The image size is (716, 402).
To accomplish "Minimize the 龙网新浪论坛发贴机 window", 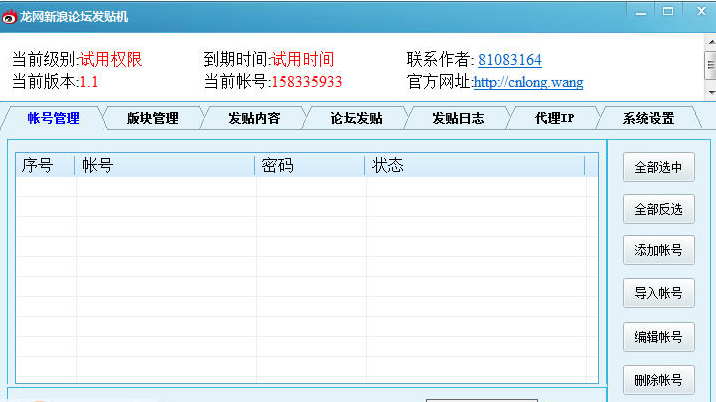I will pos(641,12).
